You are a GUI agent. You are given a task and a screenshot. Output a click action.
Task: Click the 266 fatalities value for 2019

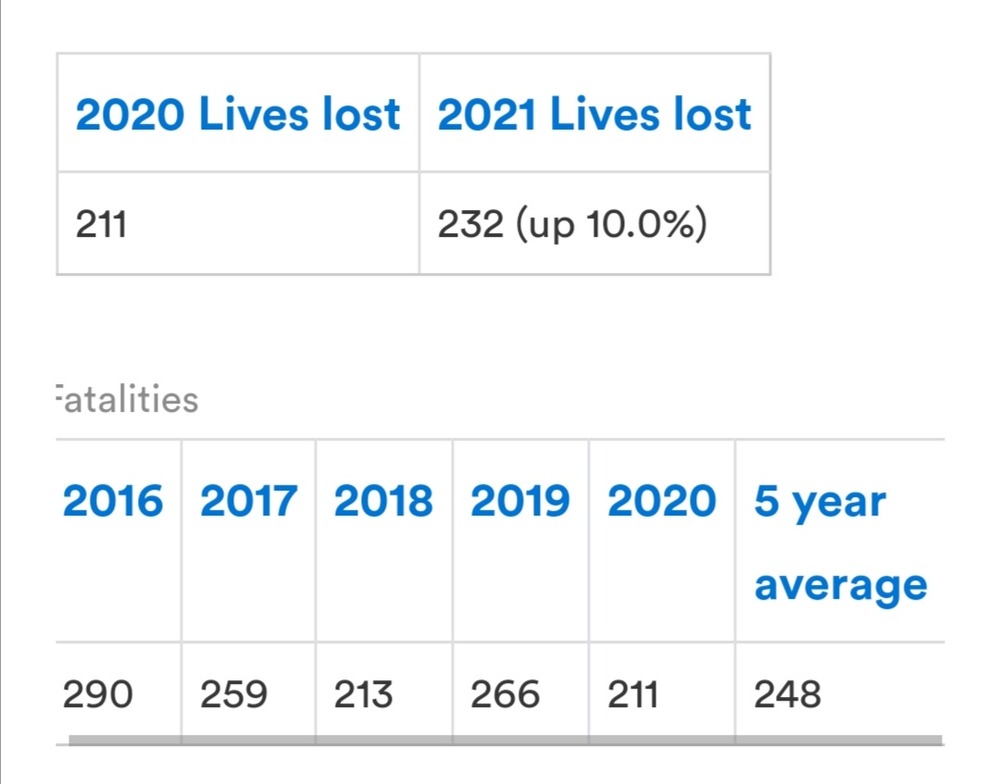tap(505, 693)
